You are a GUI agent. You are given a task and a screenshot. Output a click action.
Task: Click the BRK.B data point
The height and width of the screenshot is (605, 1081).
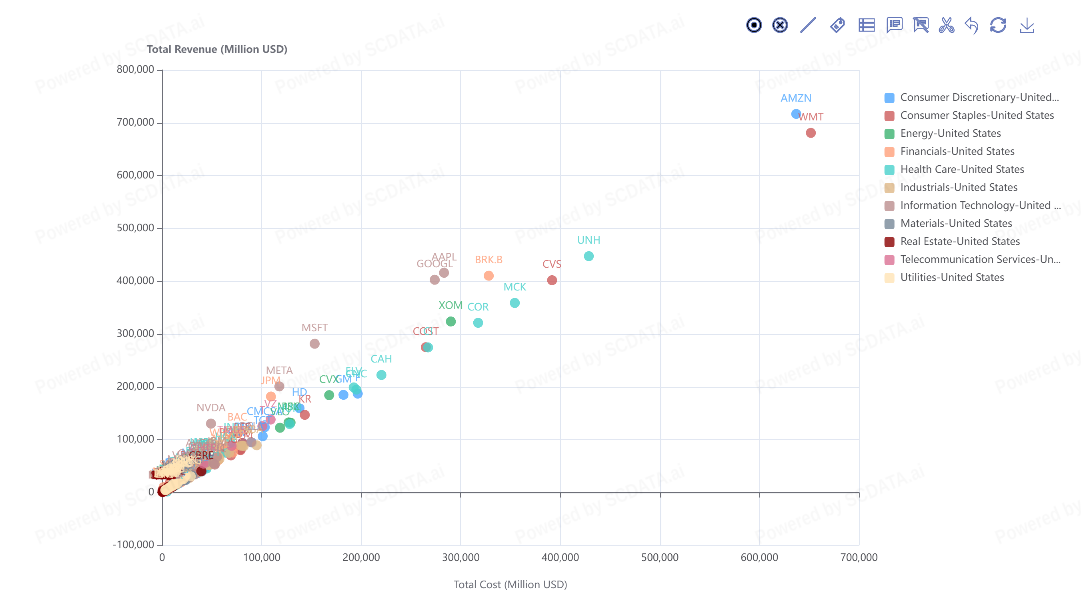489,276
